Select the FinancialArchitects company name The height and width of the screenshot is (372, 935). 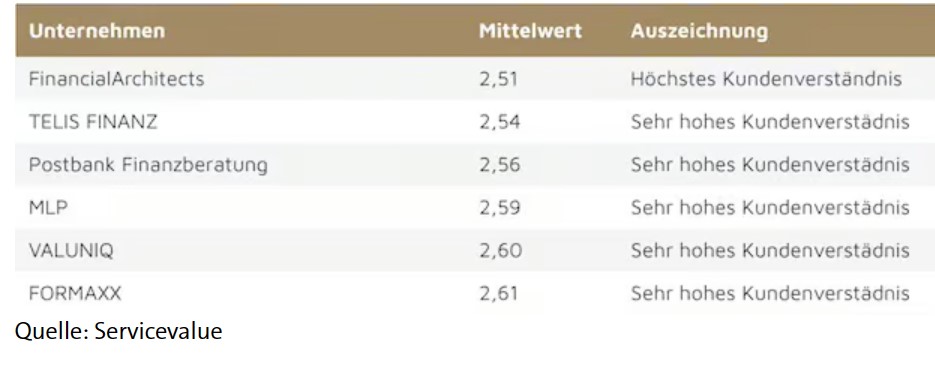click(x=116, y=79)
